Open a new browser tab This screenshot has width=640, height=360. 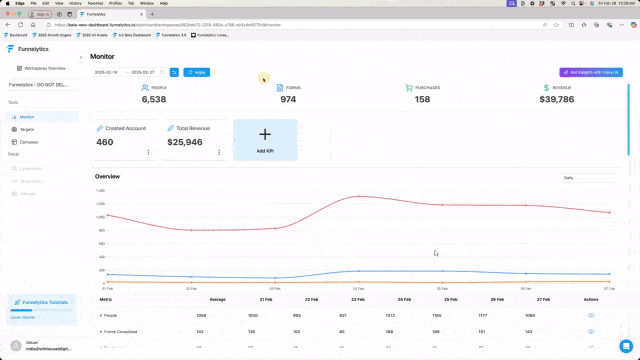click(x=152, y=14)
